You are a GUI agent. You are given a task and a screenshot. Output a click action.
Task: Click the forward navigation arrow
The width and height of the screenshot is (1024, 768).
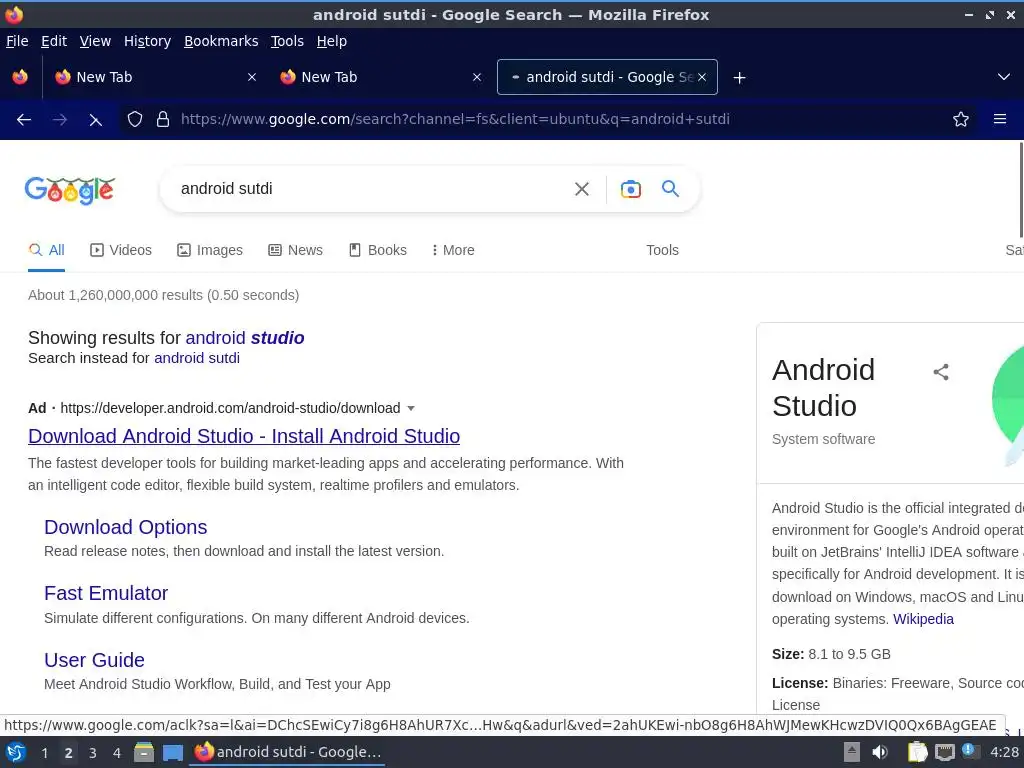point(59,120)
